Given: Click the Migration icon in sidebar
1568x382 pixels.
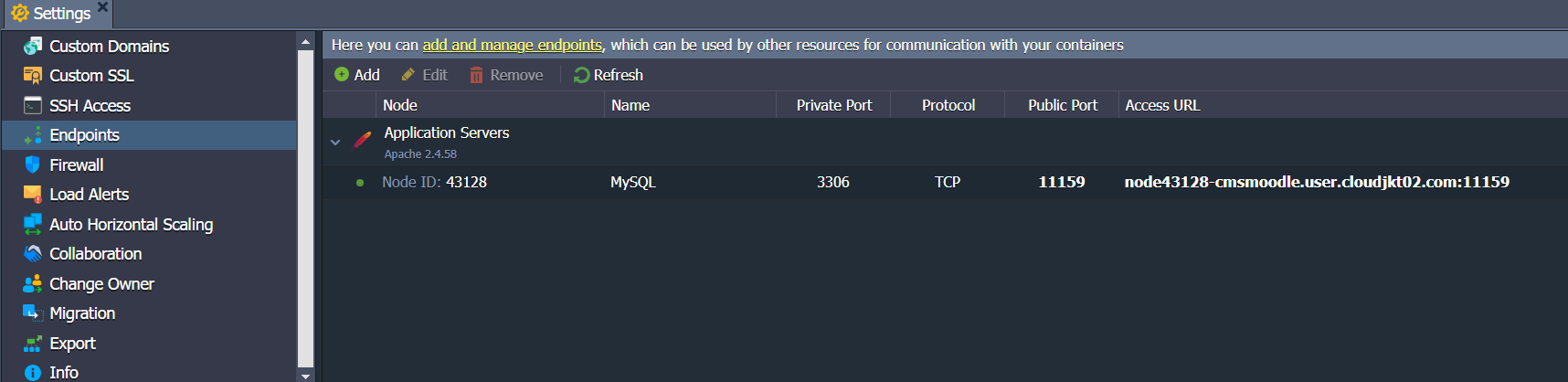Looking at the screenshot, I should pyautogui.click(x=33, y=313).
